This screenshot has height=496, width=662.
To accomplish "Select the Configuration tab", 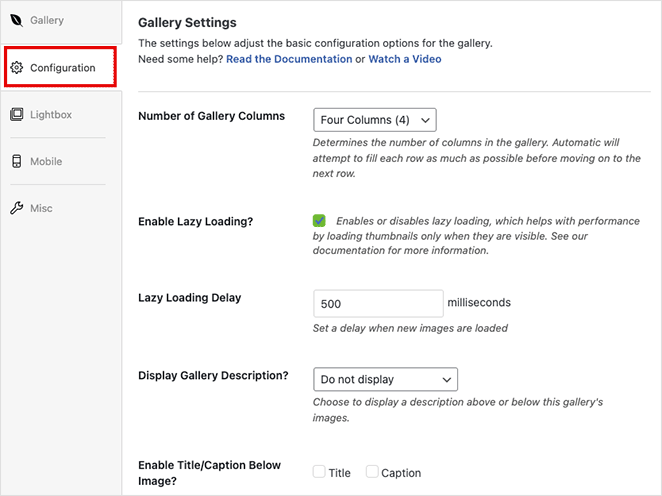I will coord(62,68).
